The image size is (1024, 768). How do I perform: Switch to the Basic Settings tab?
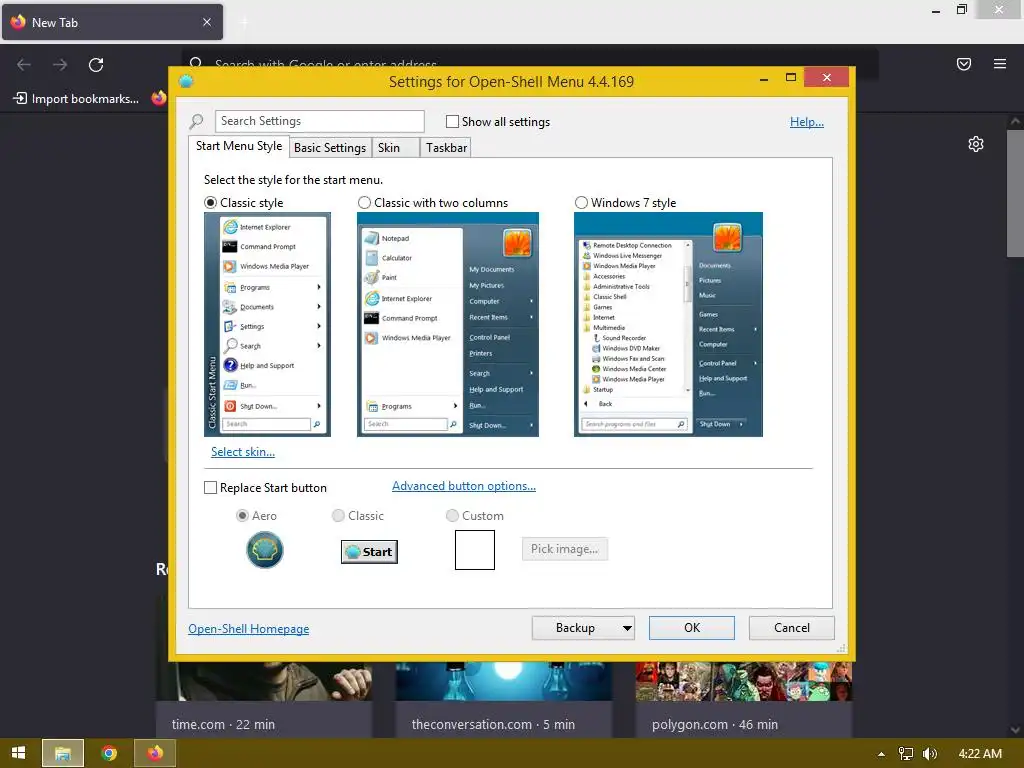[x=330, y=148]
